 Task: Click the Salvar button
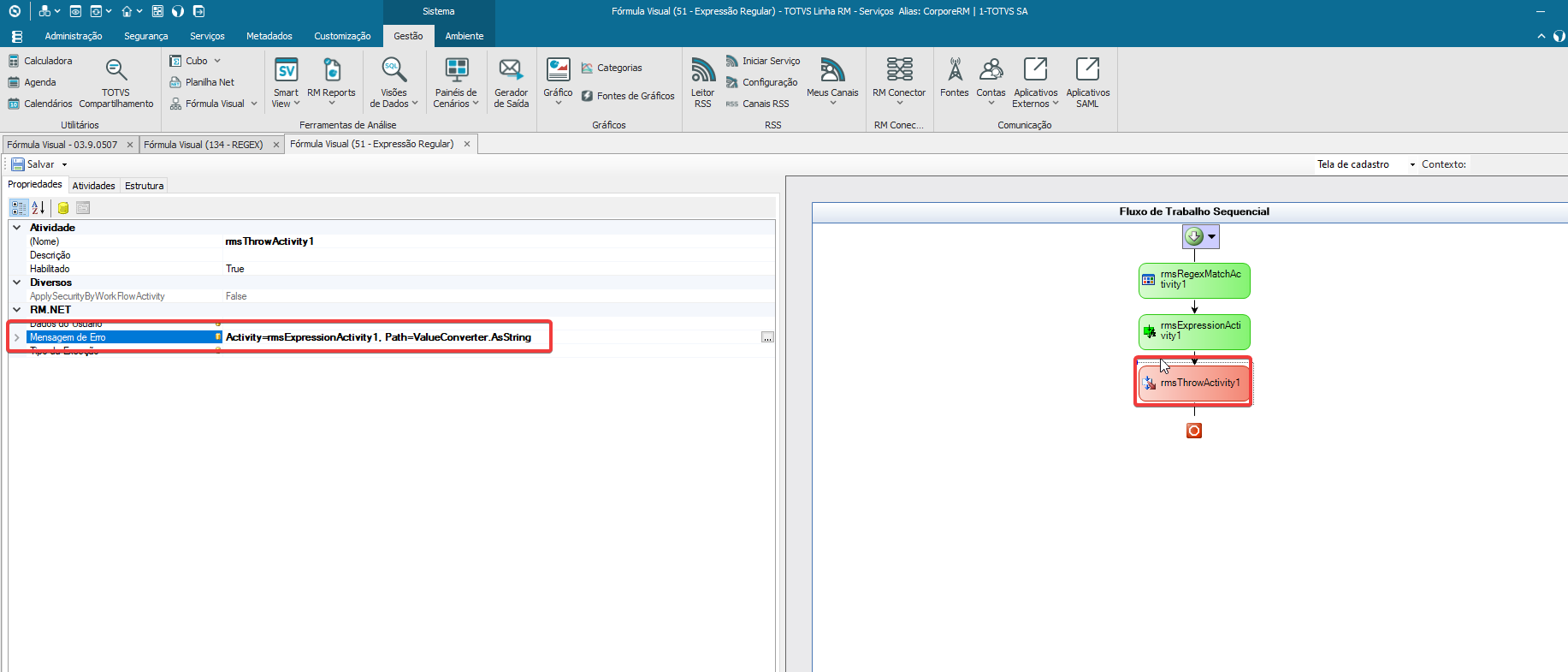33,164
